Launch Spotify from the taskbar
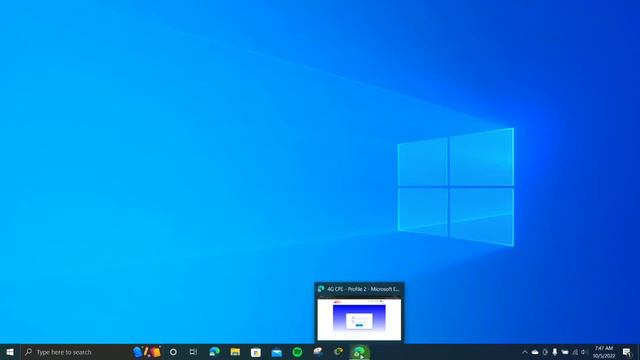The height and width of the screenshot is (360, 640). tap(297, 352)
